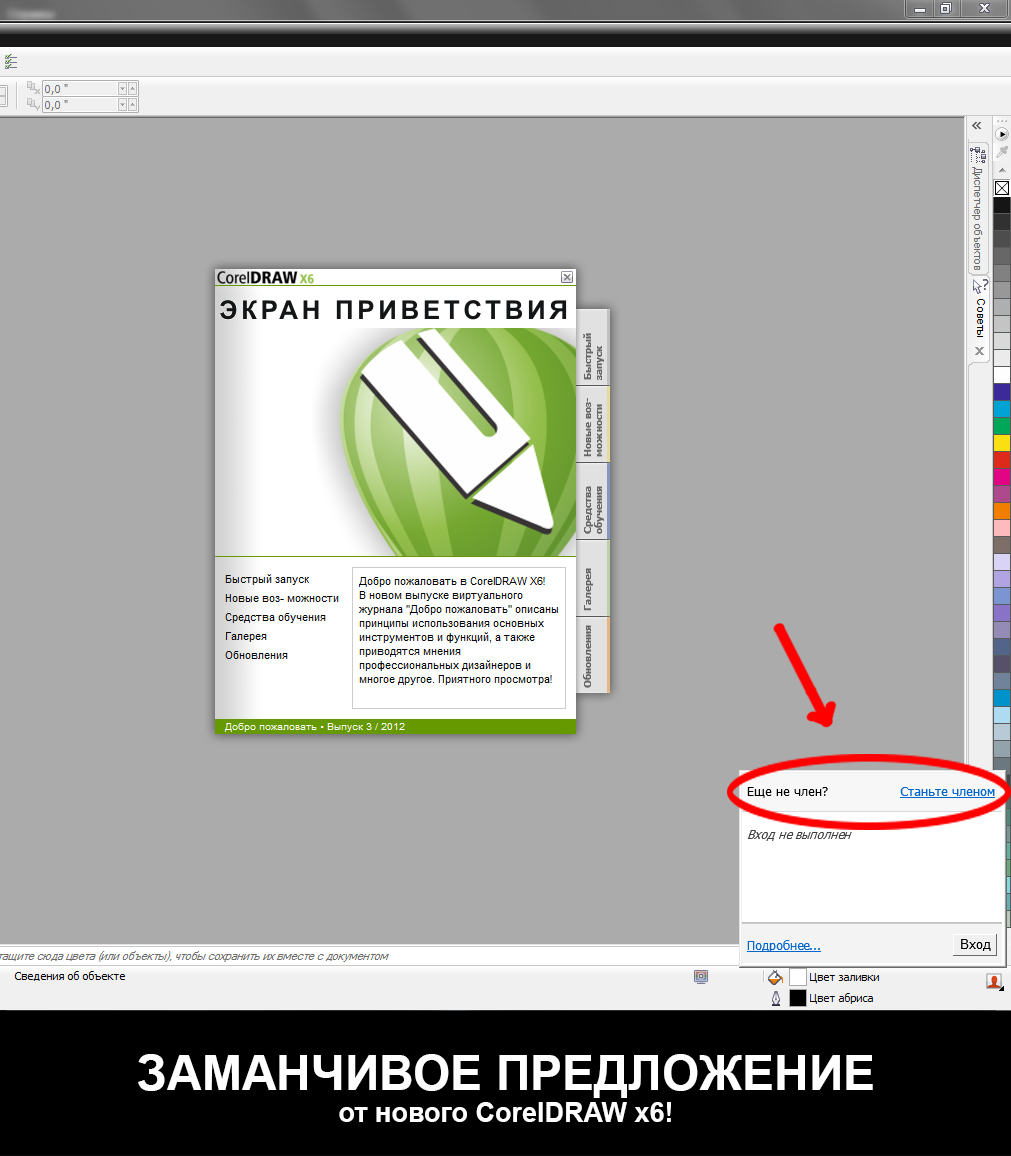
Task: Open the Новые возможности side tab
Action: [x=593, y=425]
